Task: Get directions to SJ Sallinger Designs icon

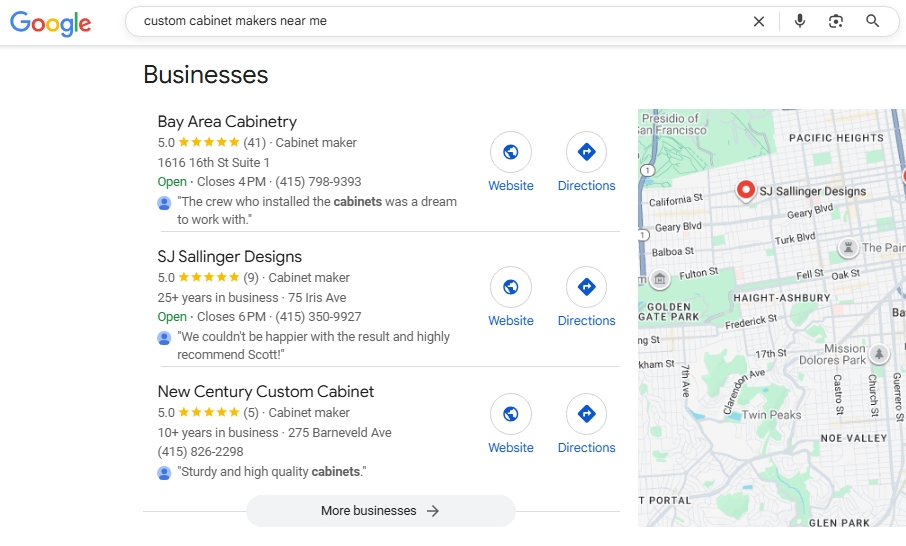Action: [x=586, y=287]
